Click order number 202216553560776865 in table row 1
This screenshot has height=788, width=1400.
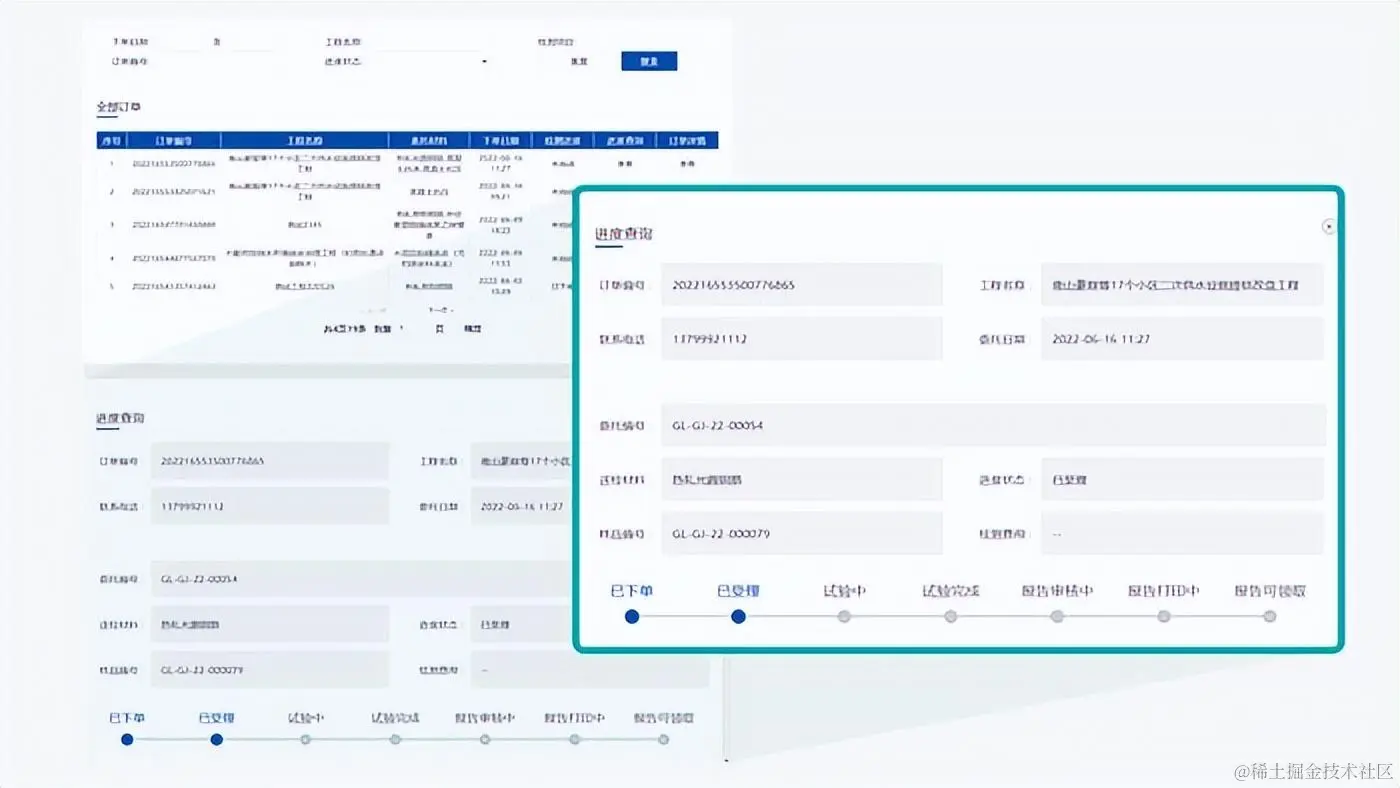[x=174, y=163]
